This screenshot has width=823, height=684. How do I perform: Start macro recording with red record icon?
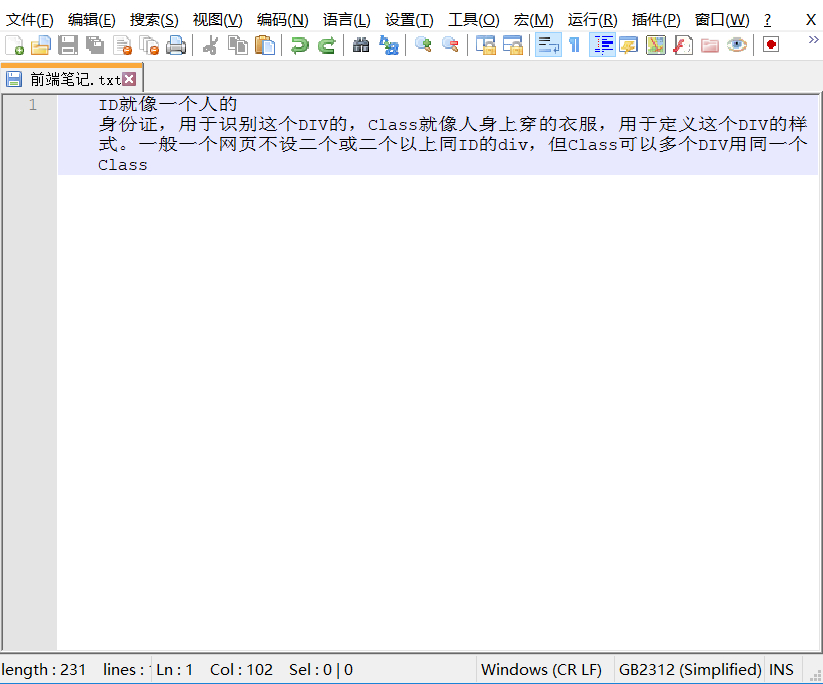[771, 45]
